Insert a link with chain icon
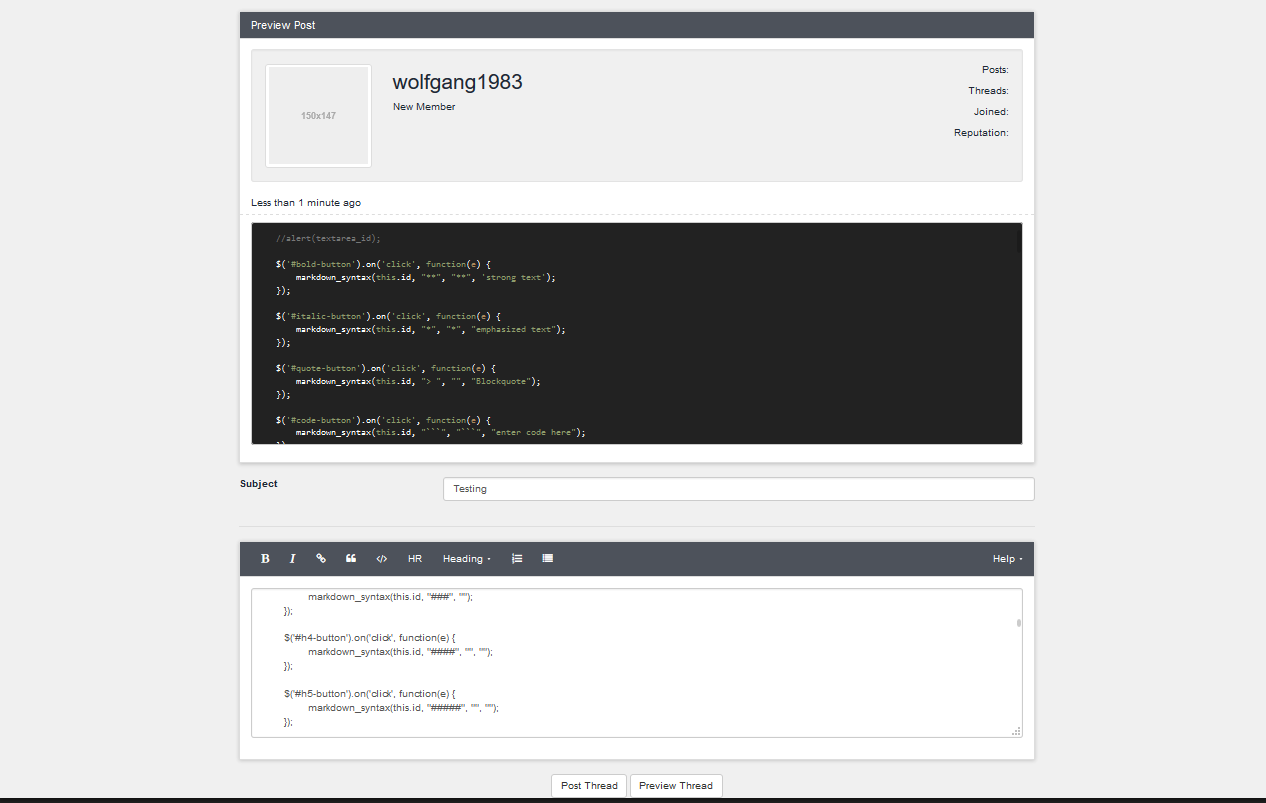The height and width of the screenshot is (803, 1266). 321,559
